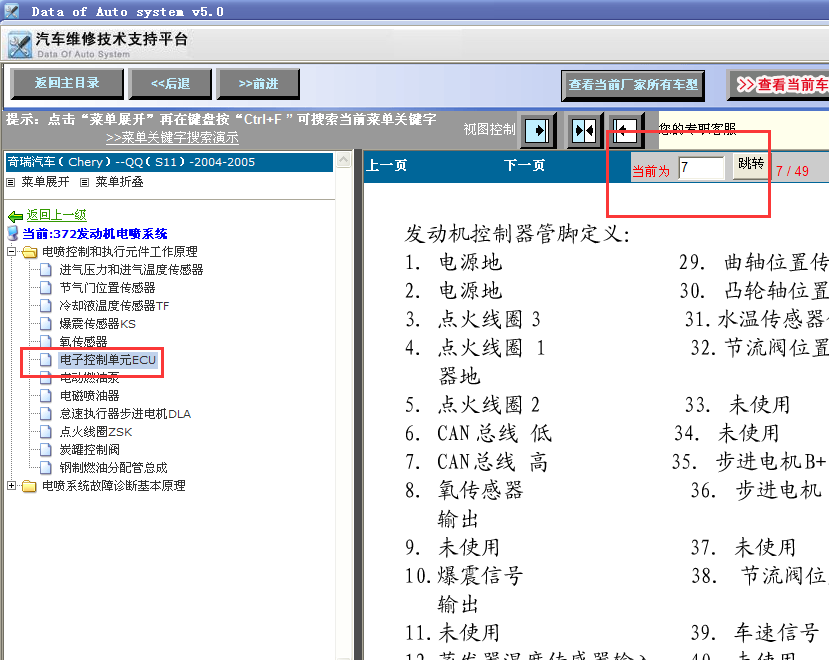829x660 pixels.
Task: Click the 返回主目录 button
Action: pos(67,84)
